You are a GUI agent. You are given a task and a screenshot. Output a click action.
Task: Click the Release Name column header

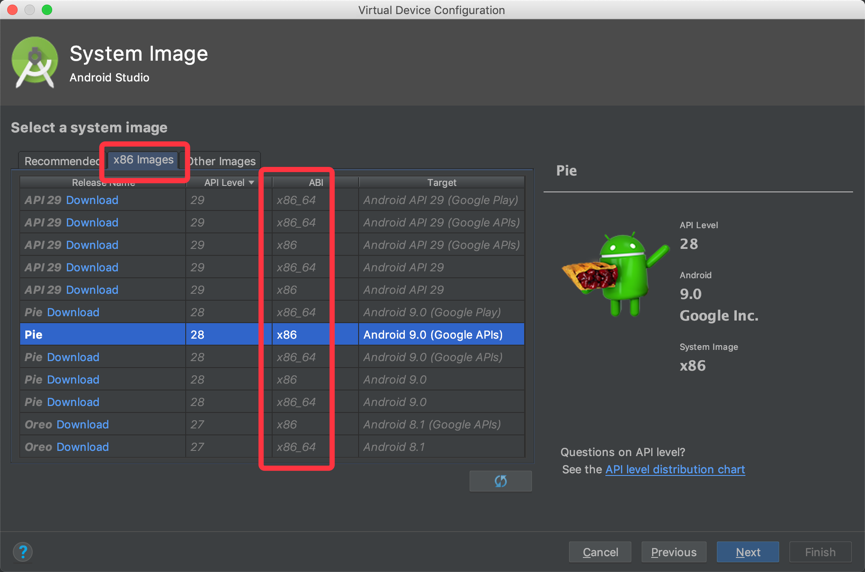[103, 183]
